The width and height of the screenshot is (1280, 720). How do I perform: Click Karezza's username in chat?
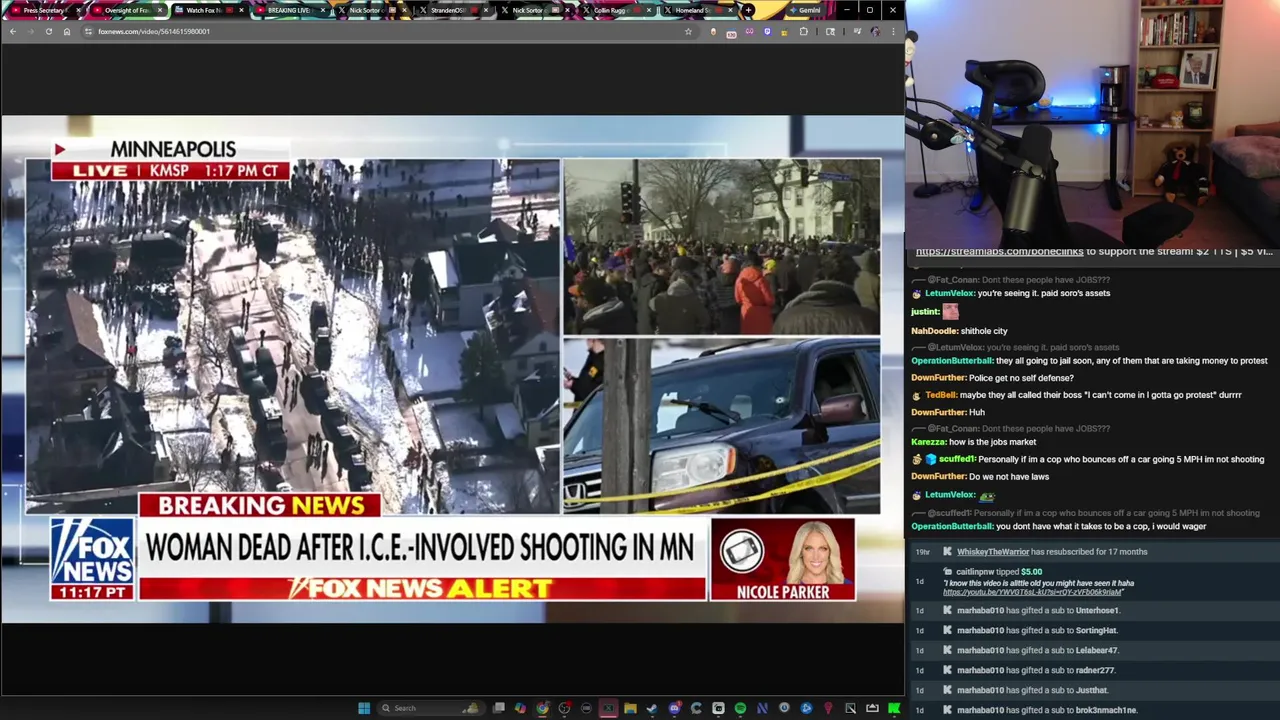[930, 442]
